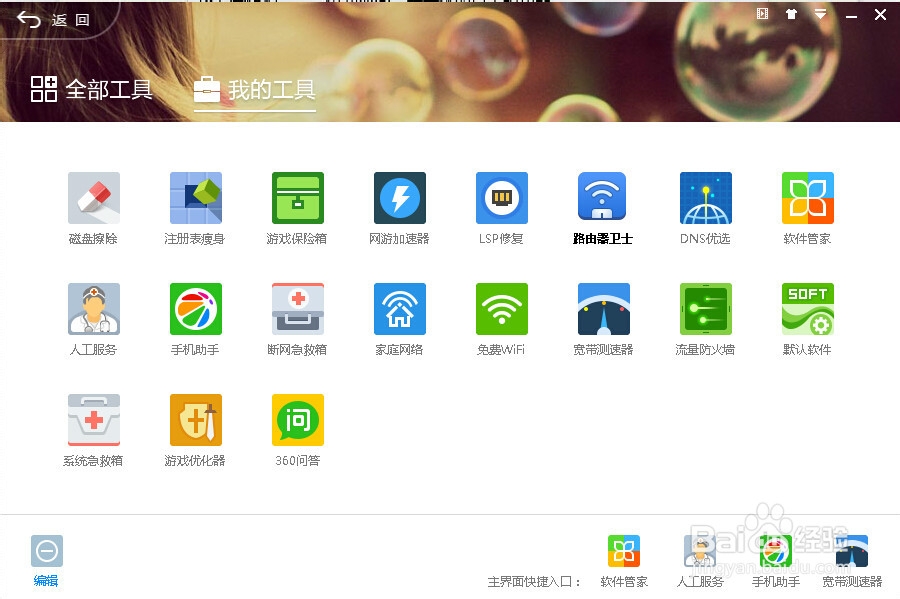Screen dimensions: 900x599
Task: Open 软件管家 in the tool grid
Action: 808,198
